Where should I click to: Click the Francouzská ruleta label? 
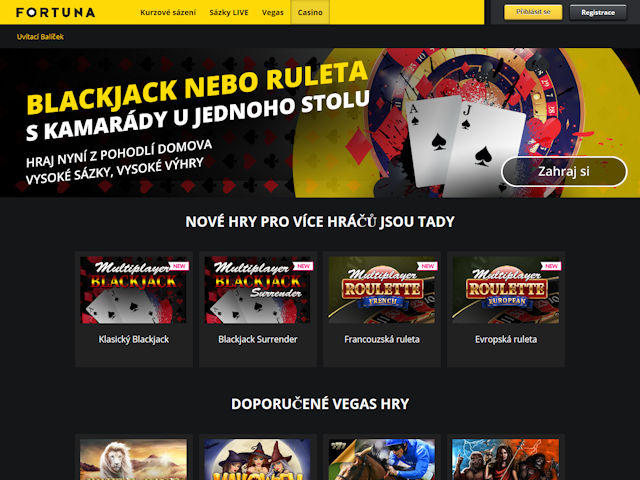[x=382, y=339]
